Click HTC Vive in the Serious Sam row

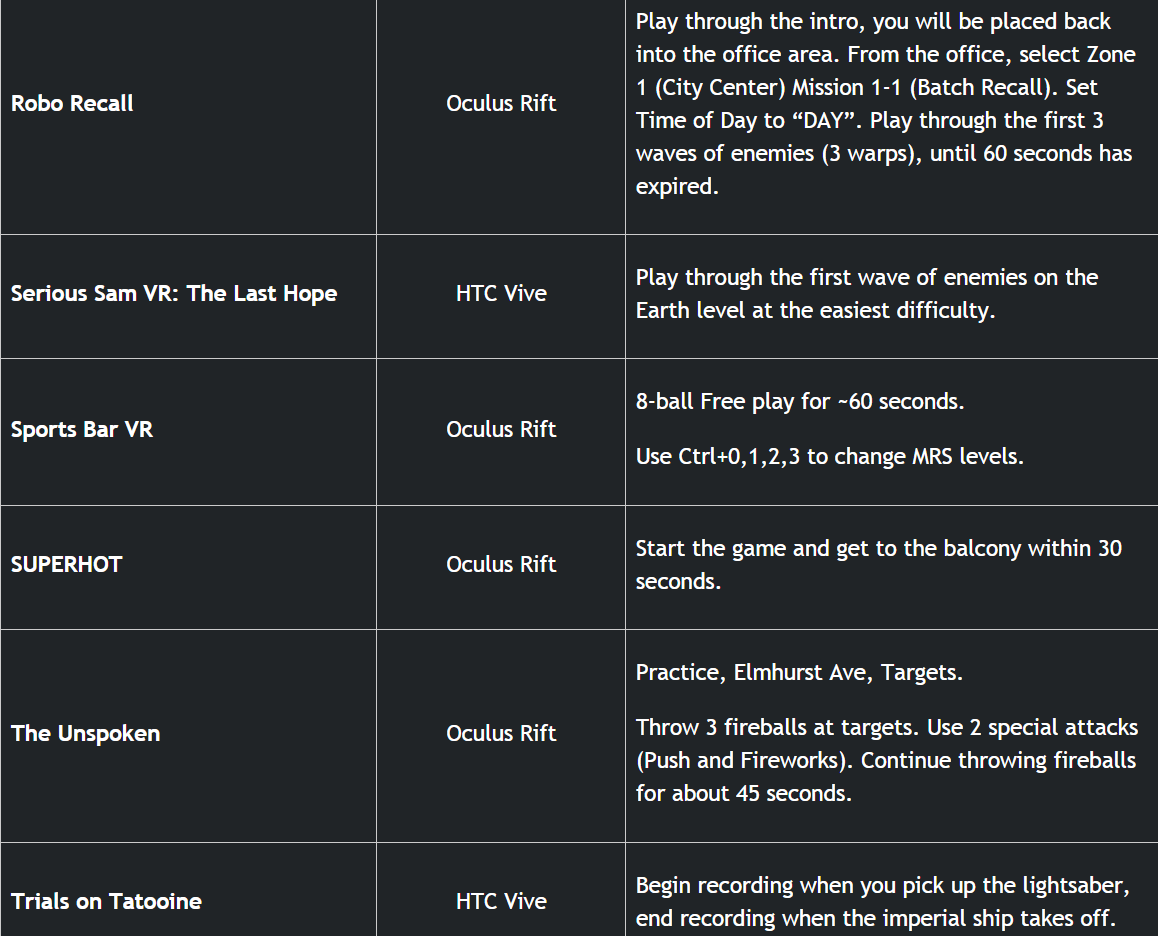pyautogui.click(x=501, y=293)
